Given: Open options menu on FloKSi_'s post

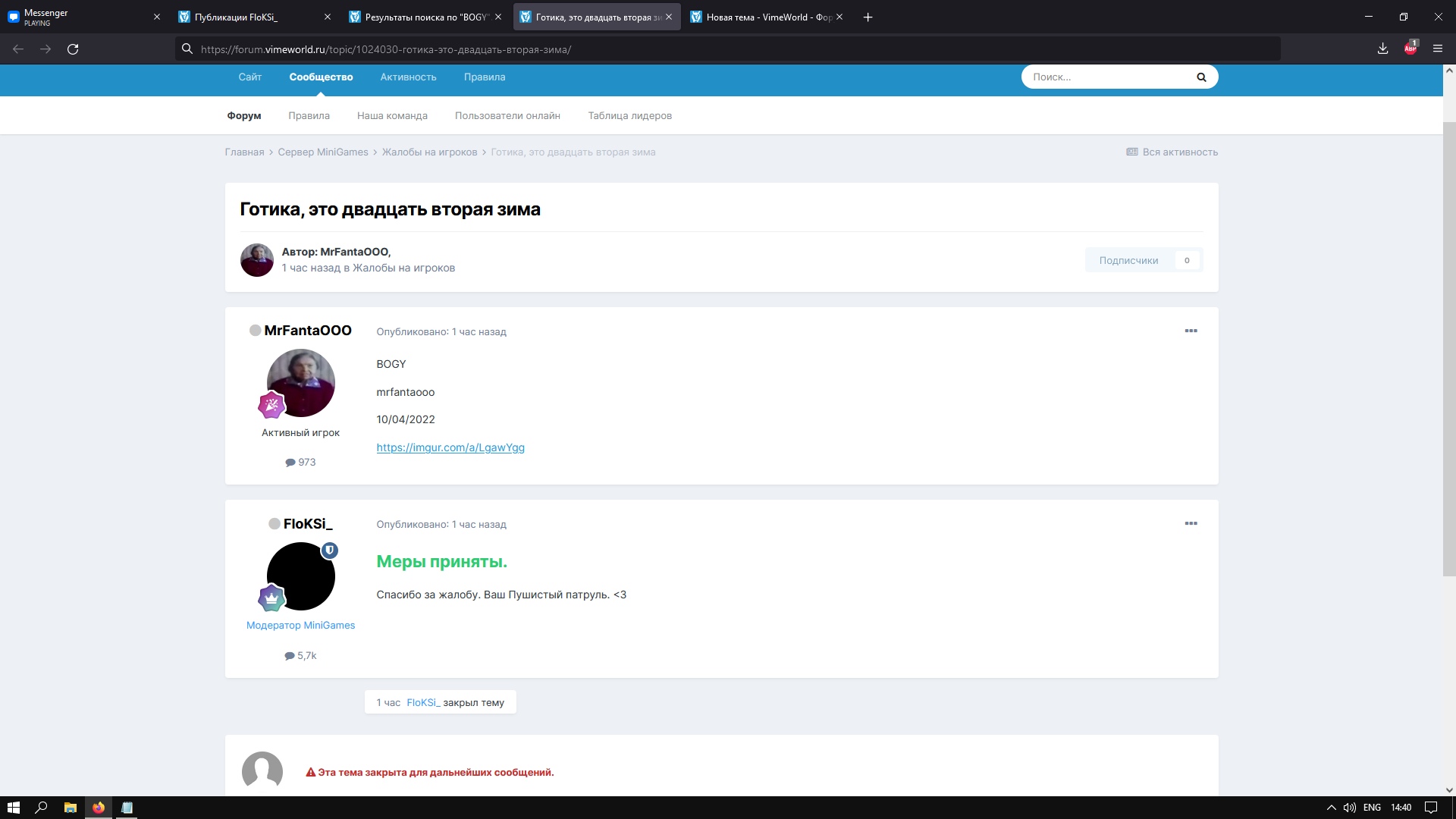Looking at the screenshot, I should tap(1191, 523).
